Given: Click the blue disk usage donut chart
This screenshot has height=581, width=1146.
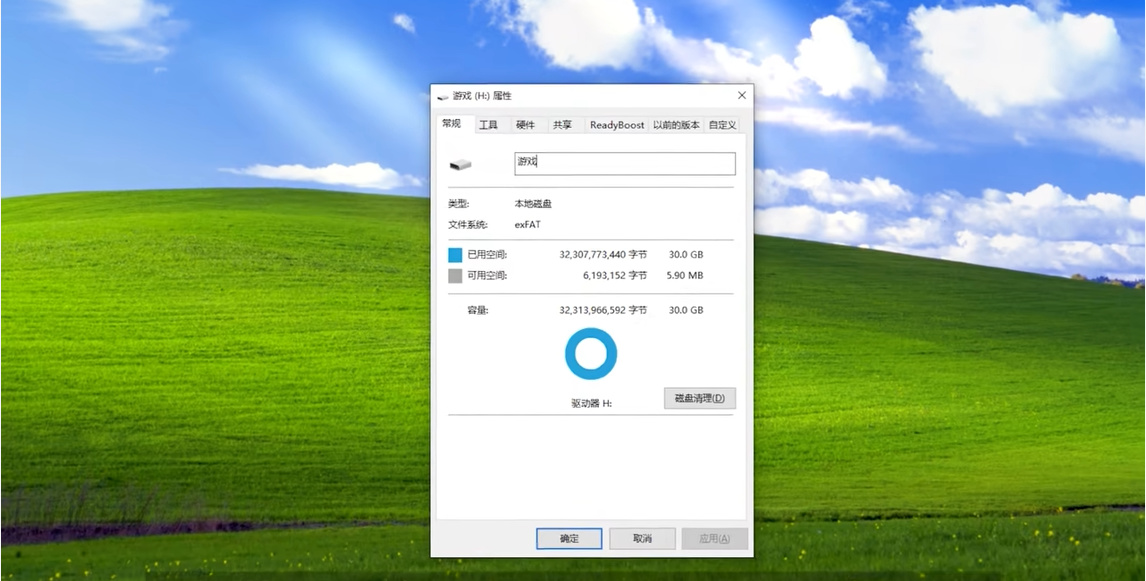Looking at the screenshot, I should (591, 354).
